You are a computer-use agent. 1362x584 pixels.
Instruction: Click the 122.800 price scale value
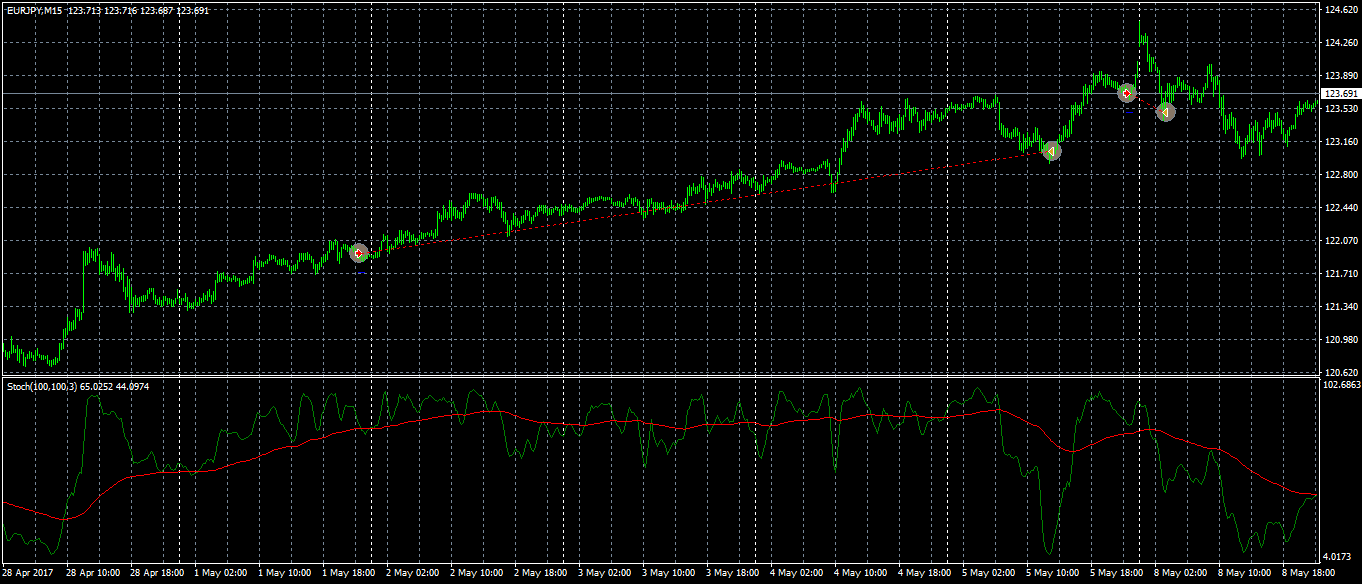[1341, 175]
